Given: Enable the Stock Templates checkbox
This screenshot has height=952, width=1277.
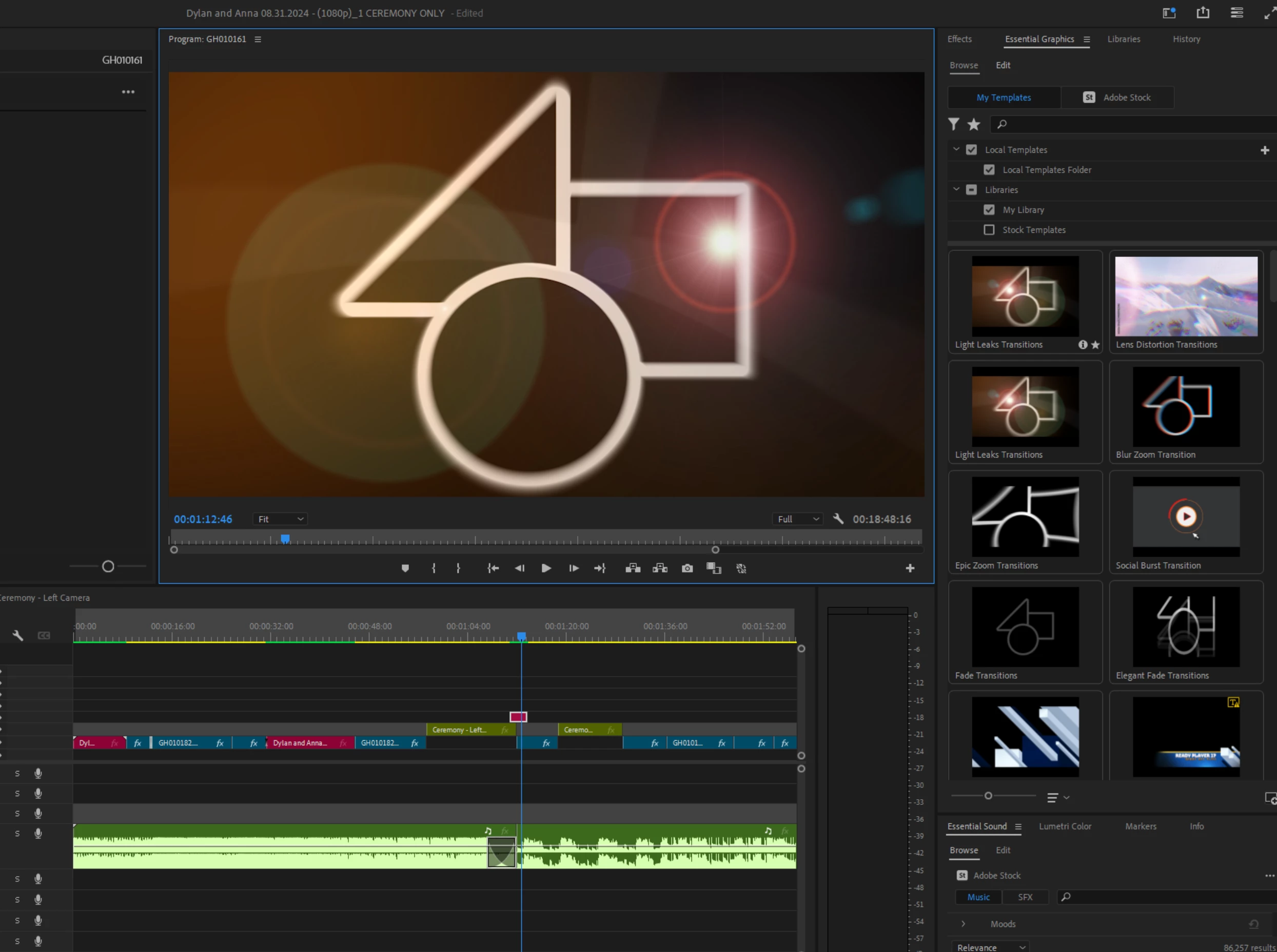Looking at the screenshot, I should (989, 230).
